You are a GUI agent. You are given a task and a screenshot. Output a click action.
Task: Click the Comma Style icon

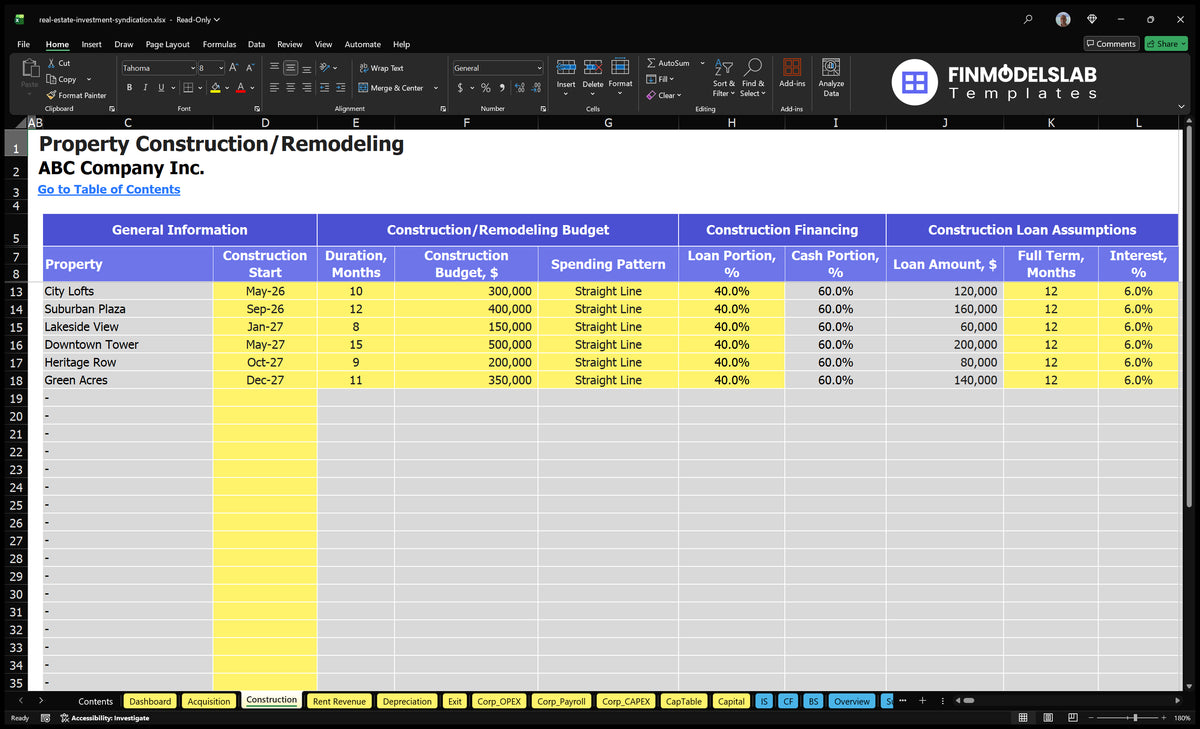pyautogui.click(x=501, y=88)
